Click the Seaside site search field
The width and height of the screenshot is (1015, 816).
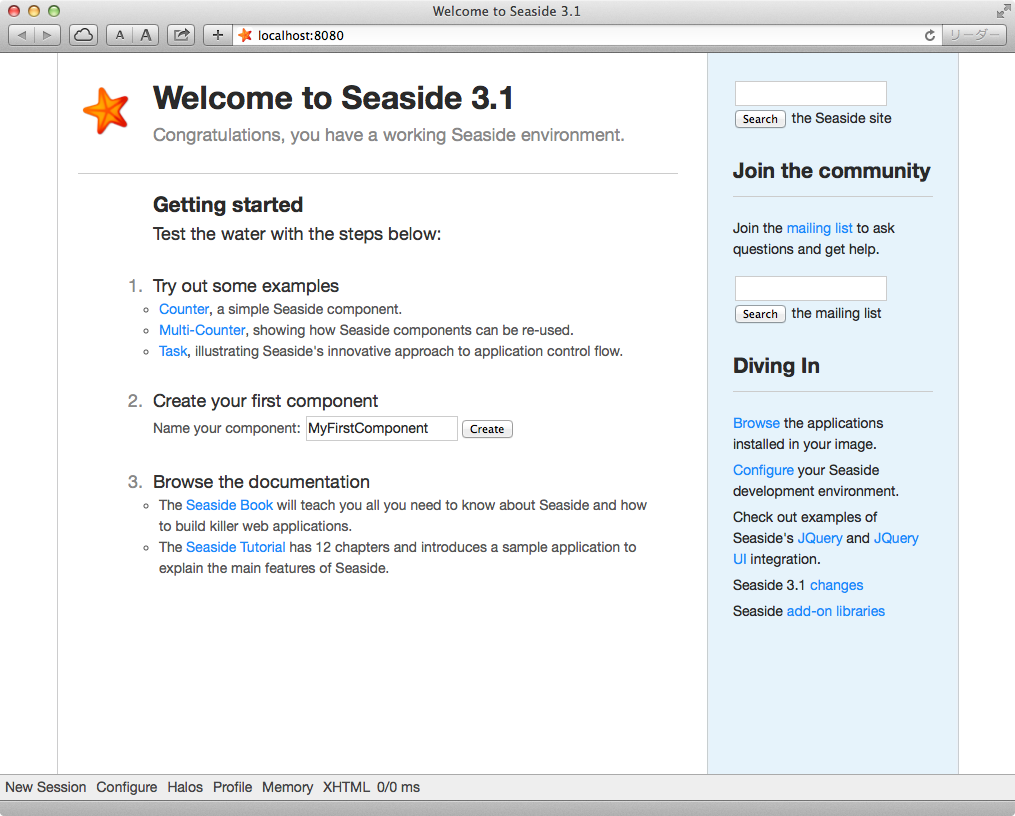click(810, 93)
